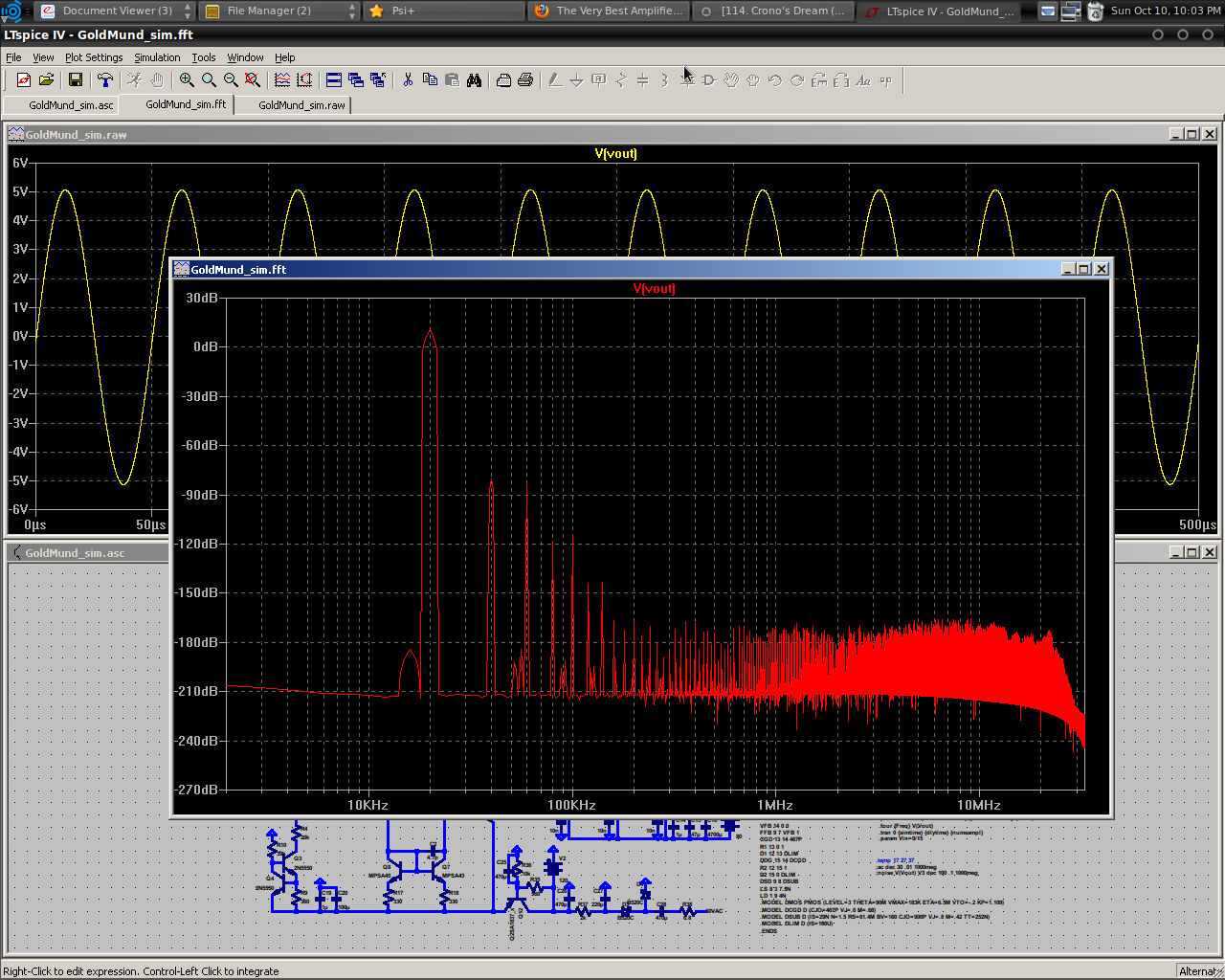Switch to the GoldMund_sim.fft tab
The height and width of the screenshot is (980, 1225).
tap(177, 104)
